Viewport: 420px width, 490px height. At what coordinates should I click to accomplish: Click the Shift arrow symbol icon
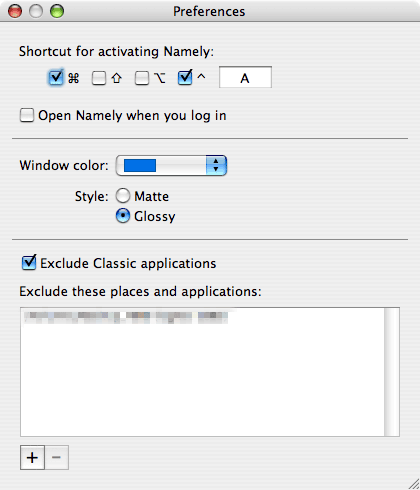(116, 78)
